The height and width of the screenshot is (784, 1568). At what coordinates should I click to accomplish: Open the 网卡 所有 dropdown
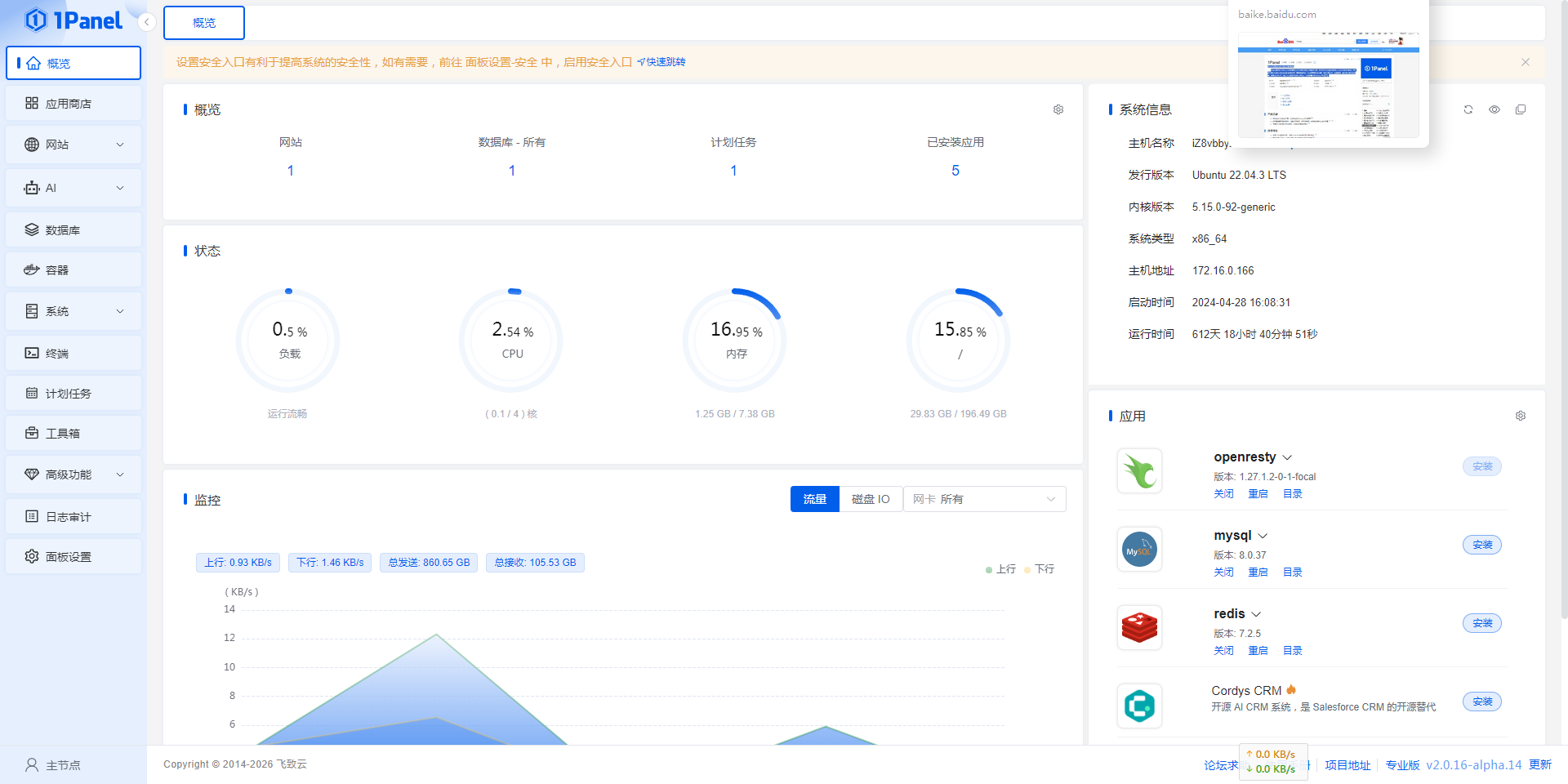(984, 499)
